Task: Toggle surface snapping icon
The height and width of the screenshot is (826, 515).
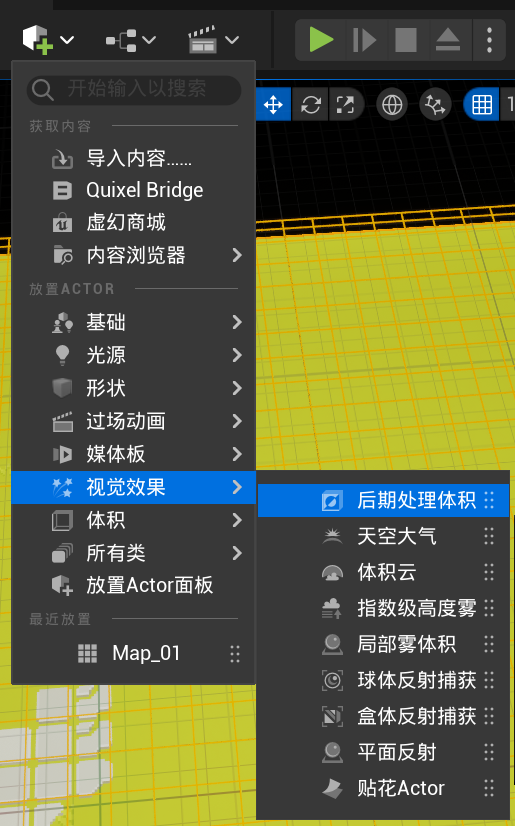Action: [x=435, y=104]
